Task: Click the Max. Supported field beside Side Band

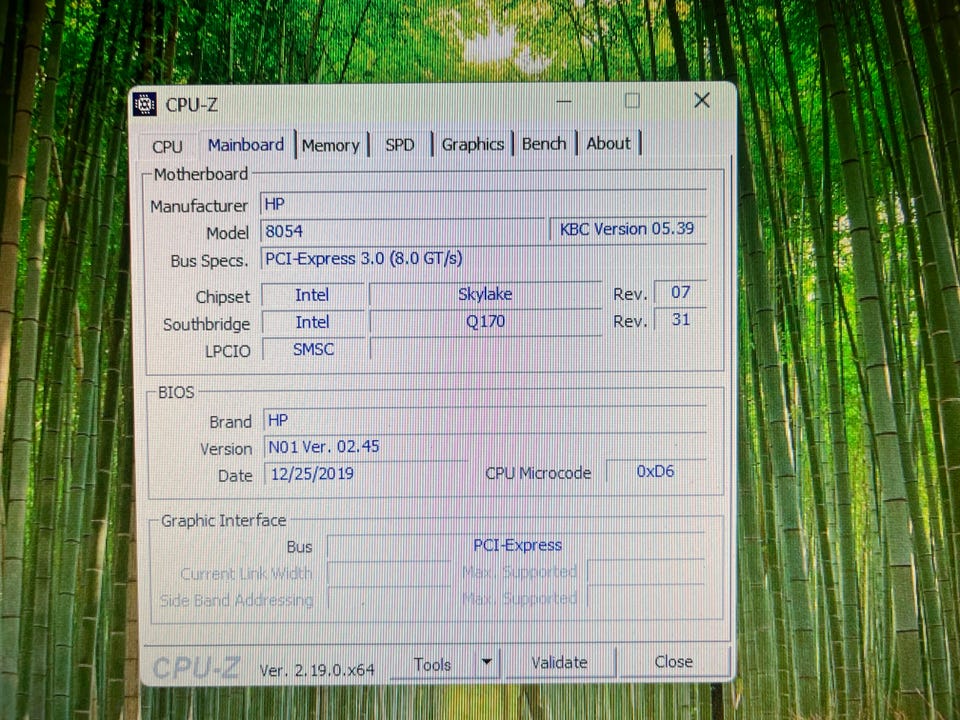Action: coord(647,596)
